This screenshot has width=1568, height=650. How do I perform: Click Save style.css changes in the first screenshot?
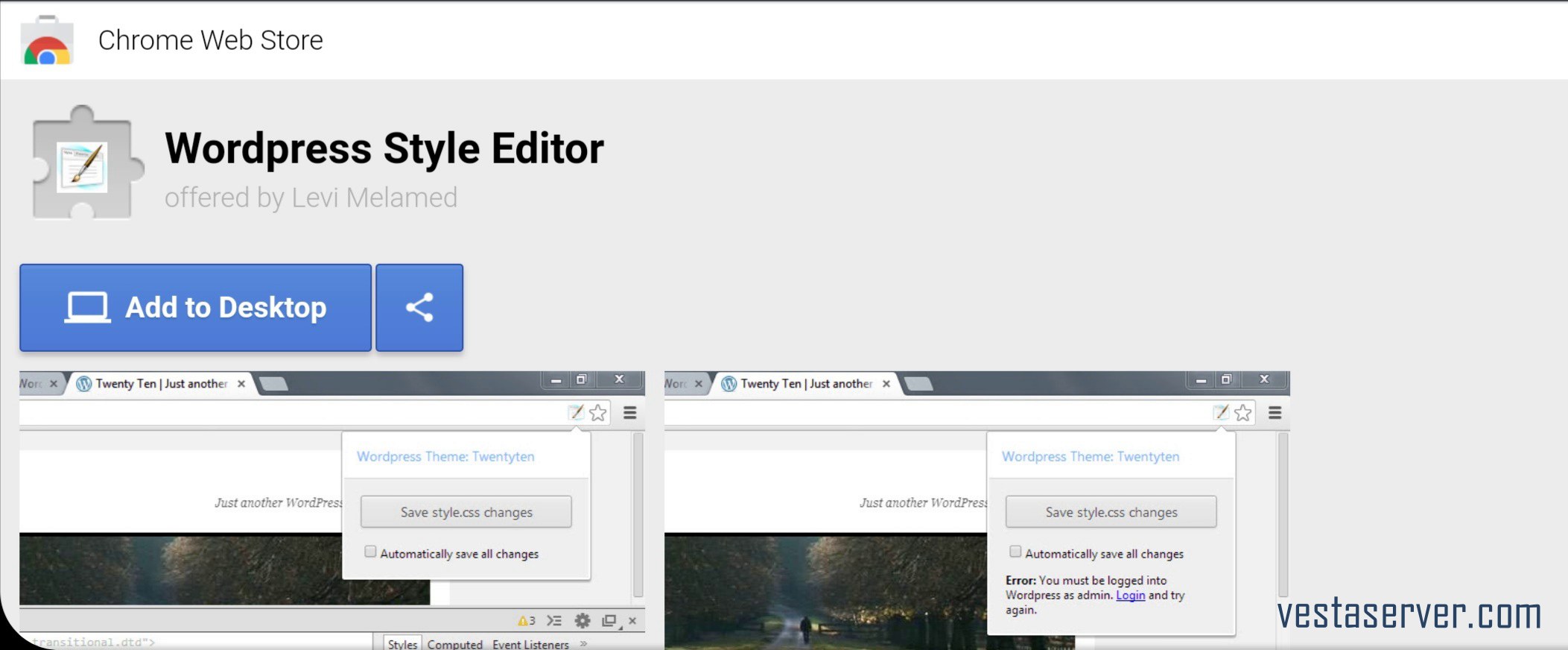click(x=466, y=512)
